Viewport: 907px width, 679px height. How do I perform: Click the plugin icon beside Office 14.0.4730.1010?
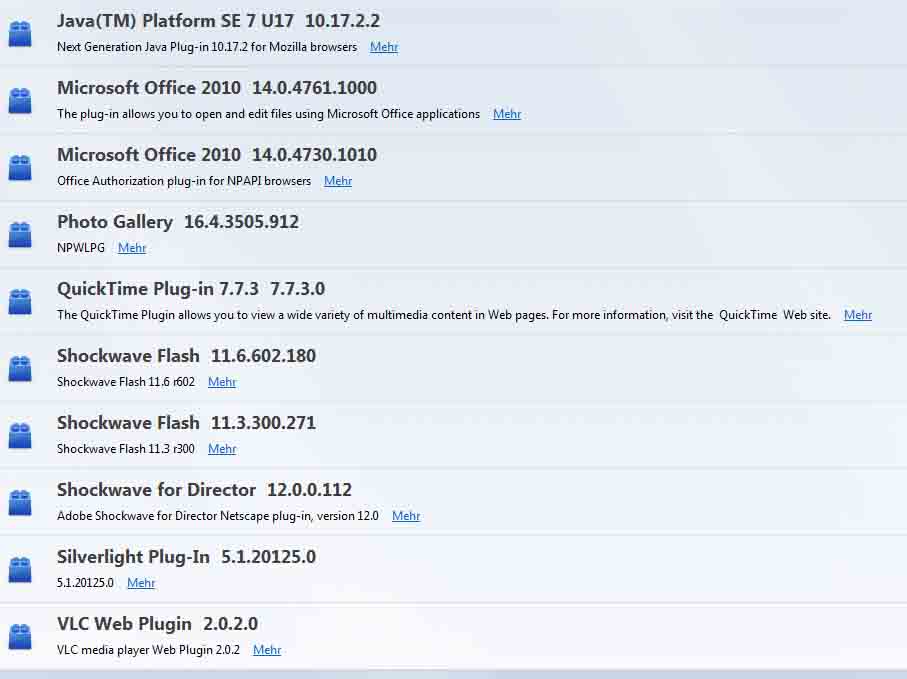(20, 168)
